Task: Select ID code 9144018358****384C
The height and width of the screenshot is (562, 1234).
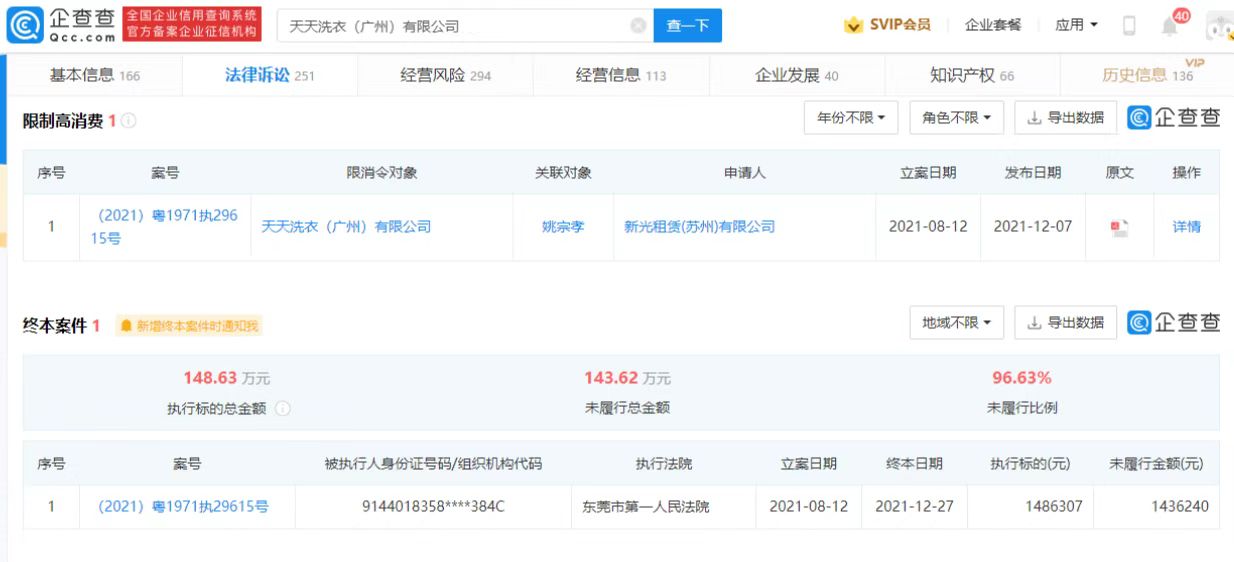Action: pos(433,507)
